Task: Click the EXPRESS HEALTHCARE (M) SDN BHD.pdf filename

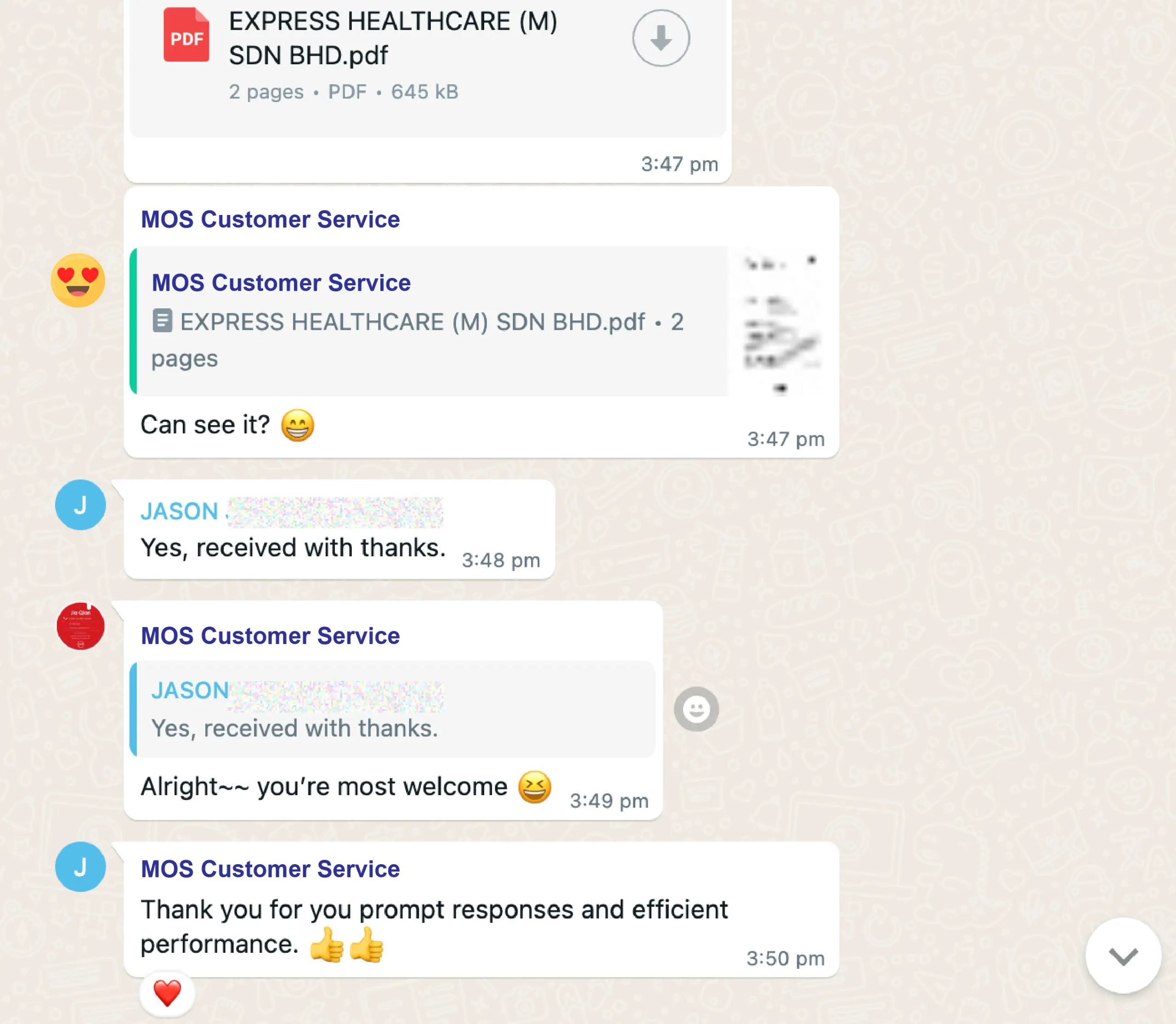Action: pos(393,38)
